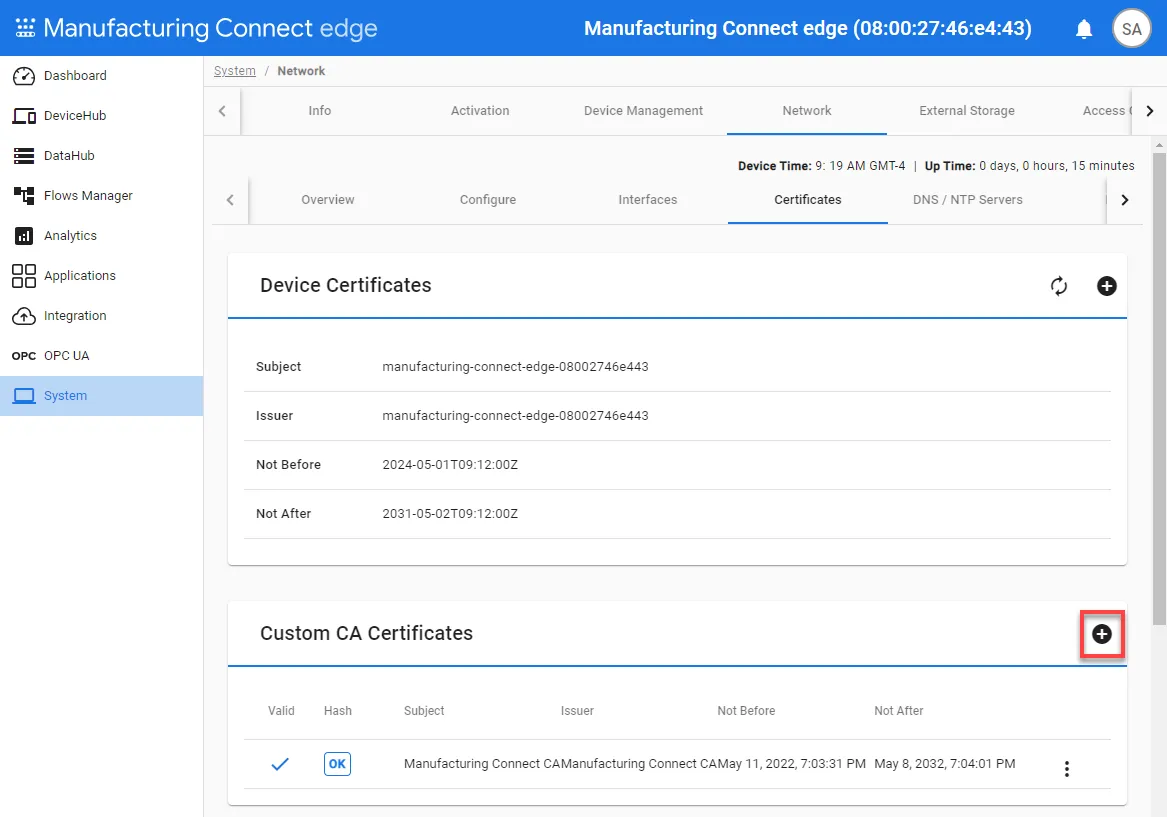Viewport: 1167px width, 817px height.
Task: Click the System breadcrumb link
Action: [234, 71]
